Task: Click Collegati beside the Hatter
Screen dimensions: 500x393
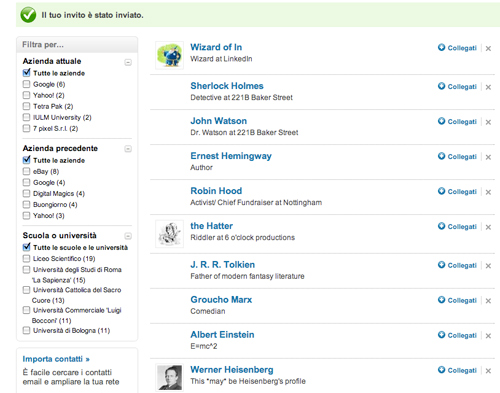Action: pos(457,227)
